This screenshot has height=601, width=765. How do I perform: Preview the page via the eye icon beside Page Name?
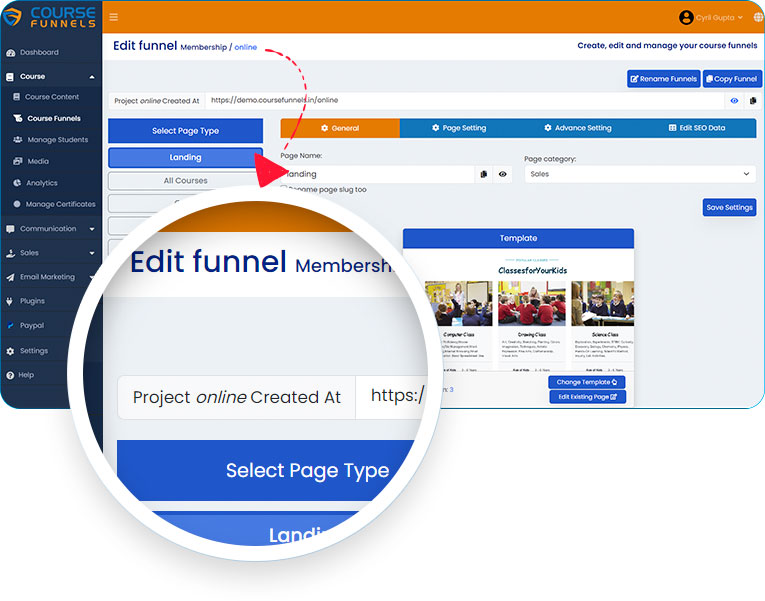[503, 174]
